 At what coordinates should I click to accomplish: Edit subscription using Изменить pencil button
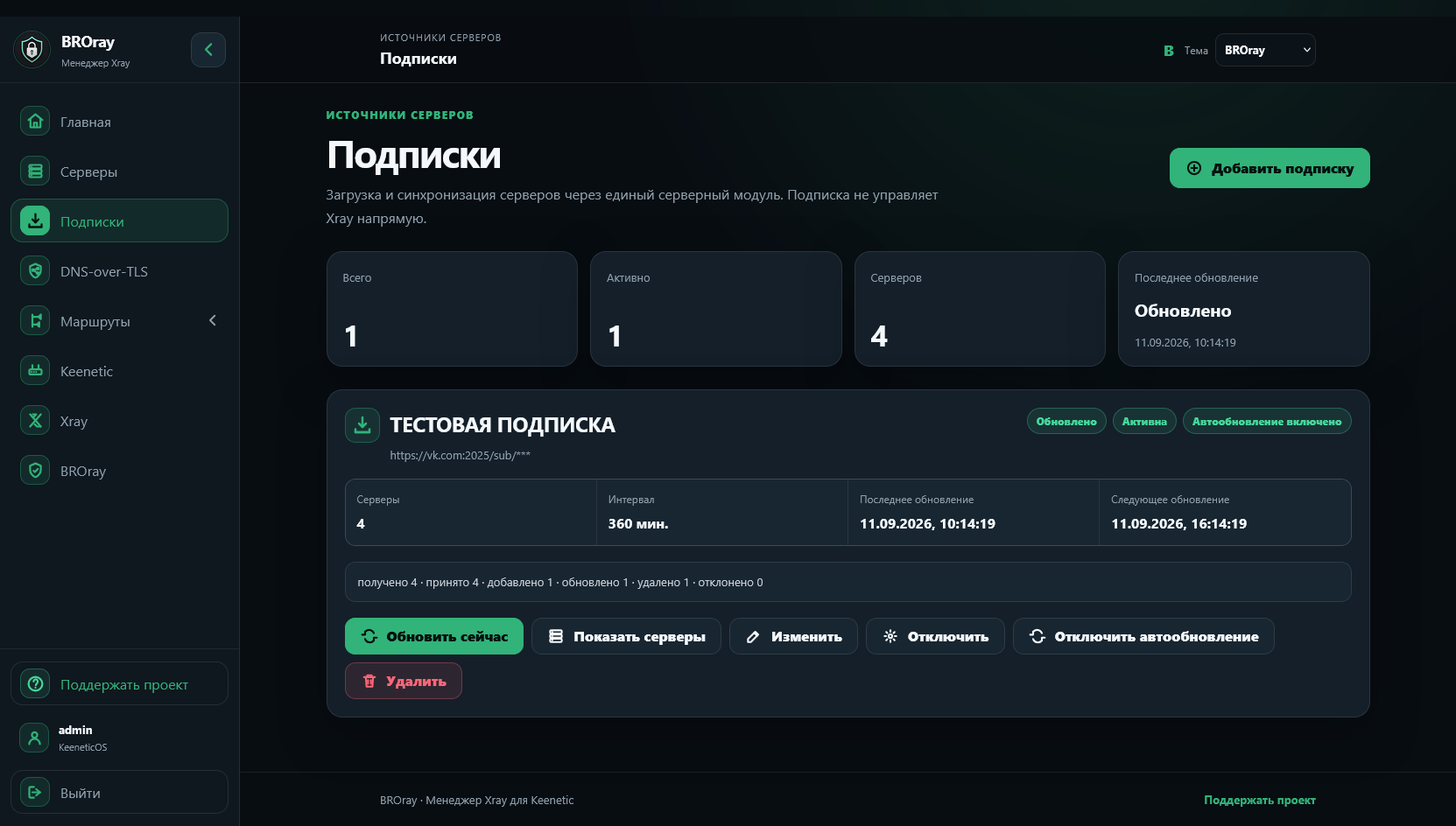pos(793,636)
